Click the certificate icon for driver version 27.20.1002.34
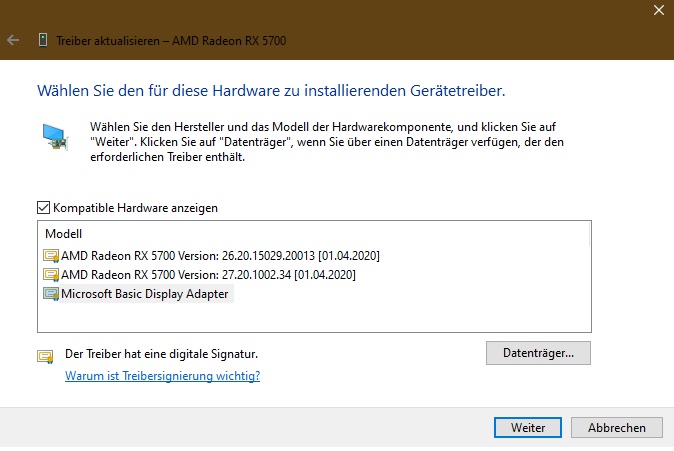This screenshot has height=451, width=674. (51, 275)
